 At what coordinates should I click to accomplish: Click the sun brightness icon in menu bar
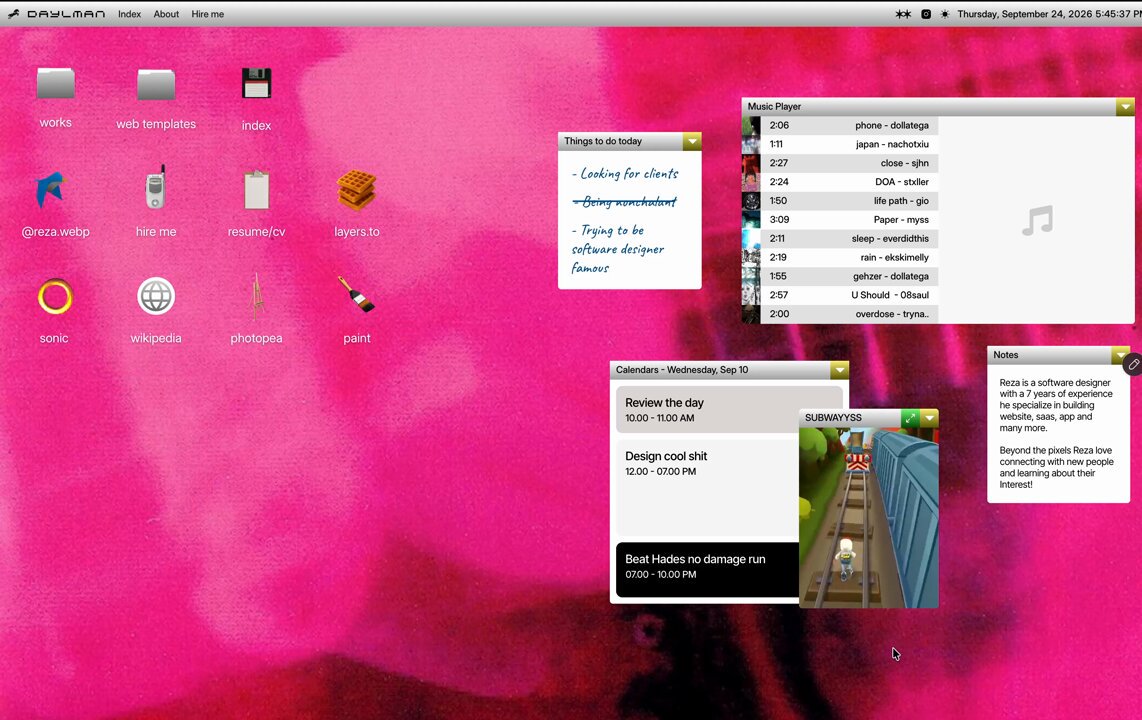tap(945, 14)
